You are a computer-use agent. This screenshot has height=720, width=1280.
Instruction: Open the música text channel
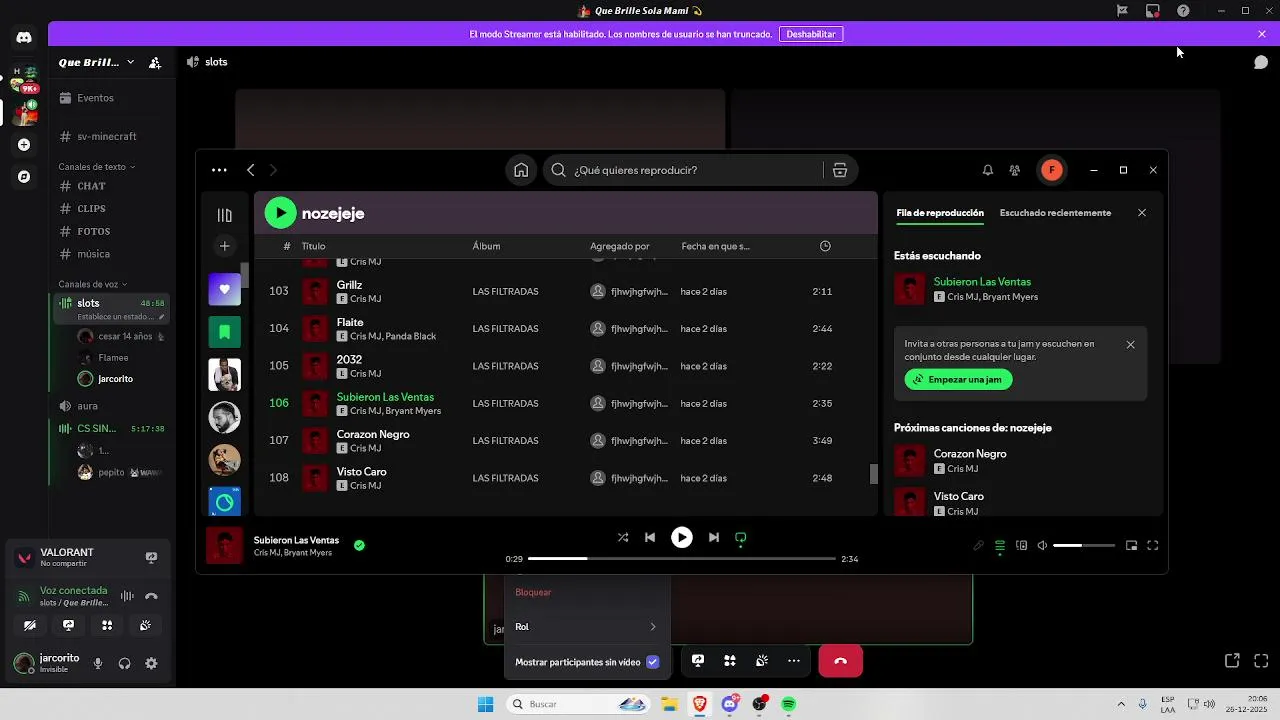tap(111, 254)
